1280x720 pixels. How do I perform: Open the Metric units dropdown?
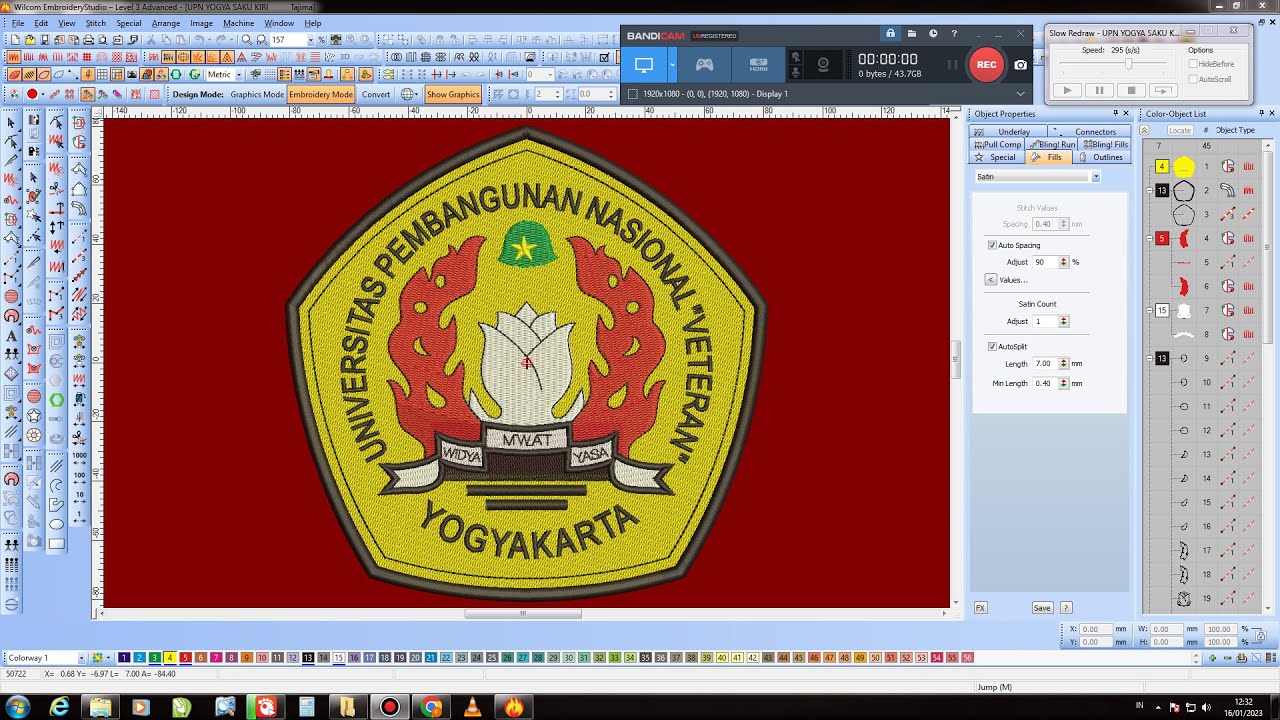[x=240, y=74]
